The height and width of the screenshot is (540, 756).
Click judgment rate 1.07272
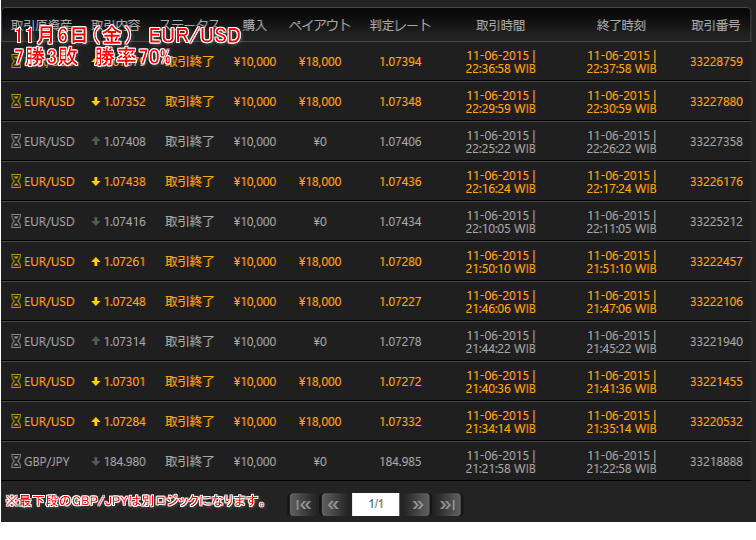point(400,382)
